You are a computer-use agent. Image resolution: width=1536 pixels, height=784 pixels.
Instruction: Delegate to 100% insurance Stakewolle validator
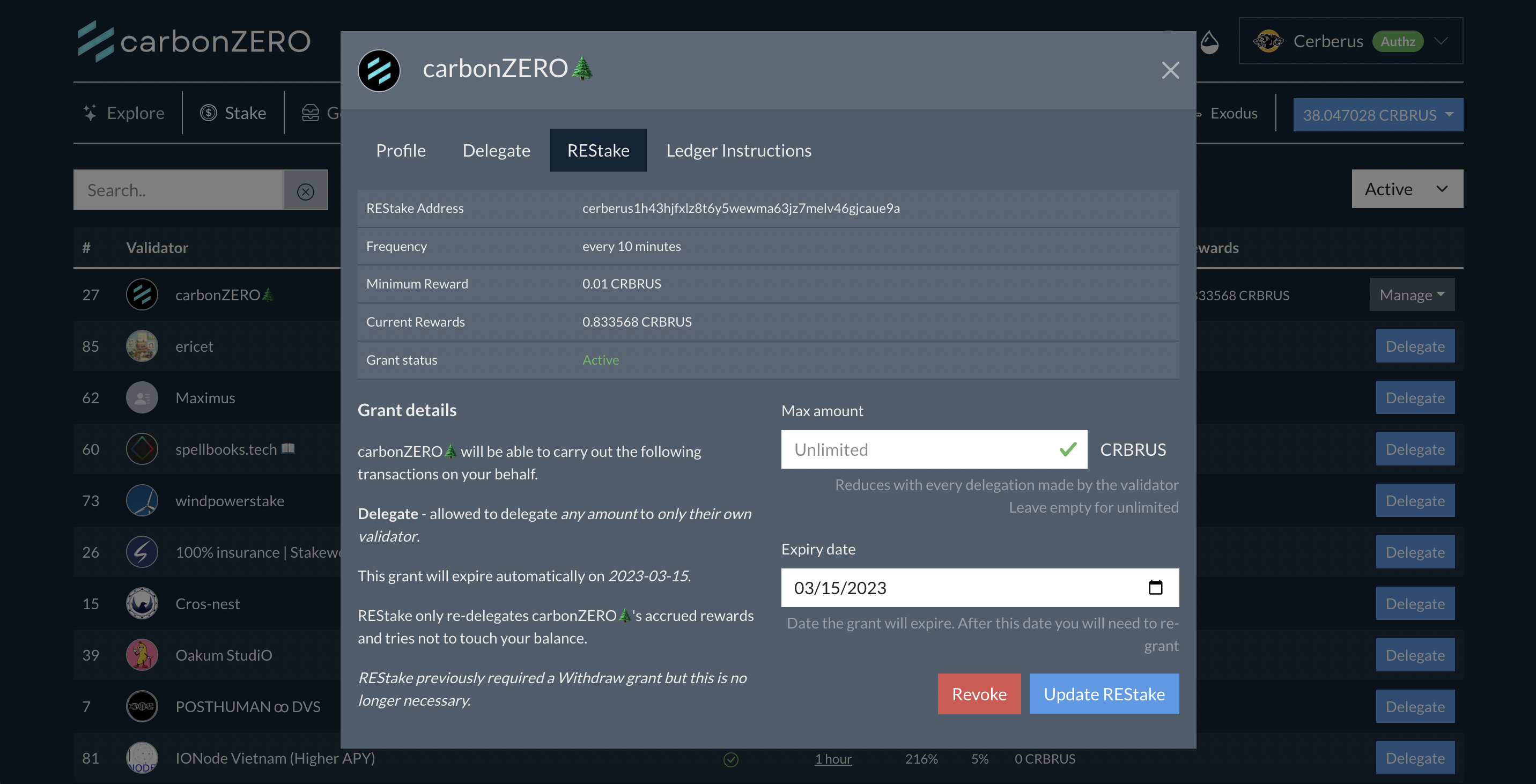point(1415,552)
